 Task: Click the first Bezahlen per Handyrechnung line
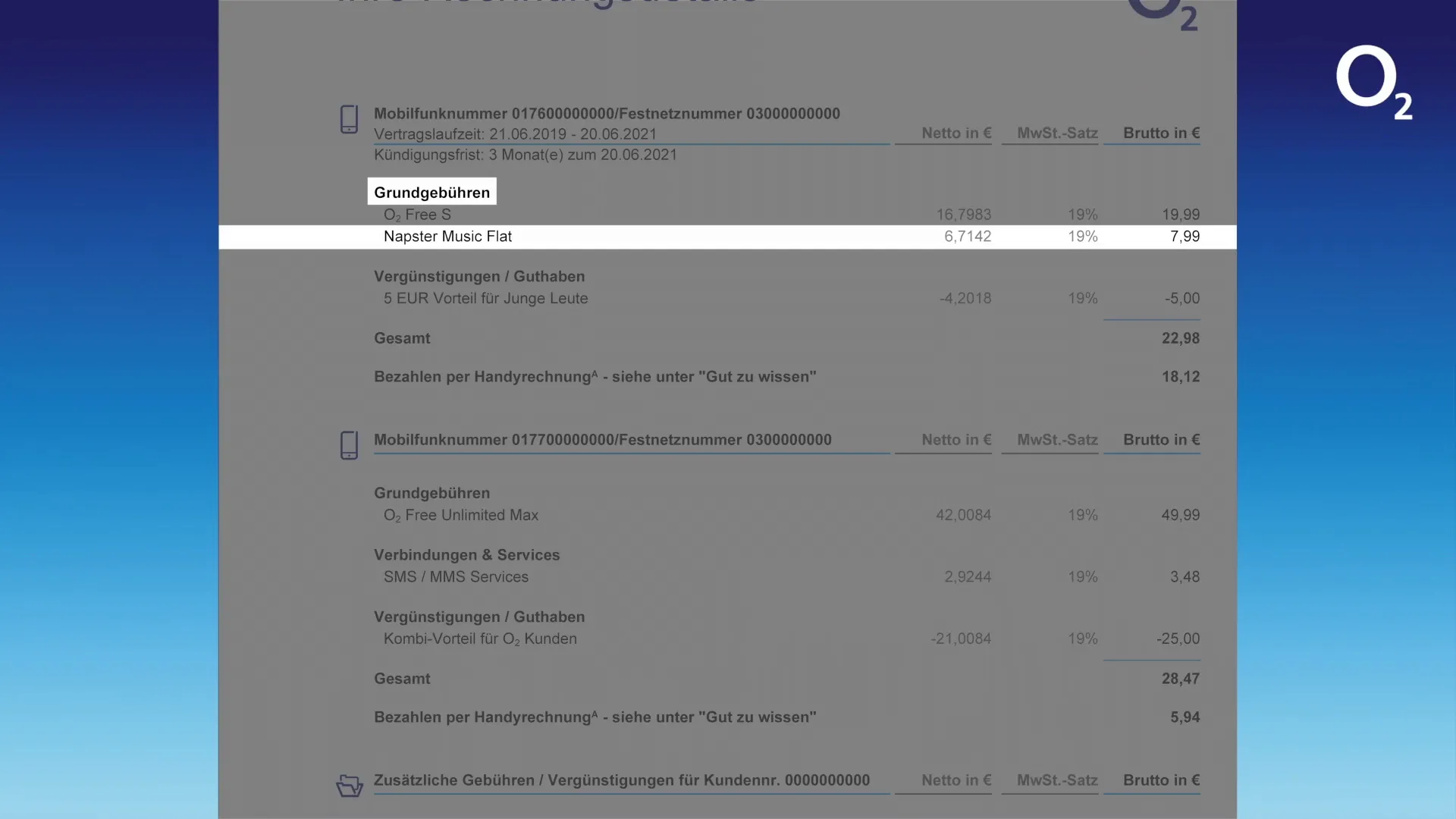[595, 377]
